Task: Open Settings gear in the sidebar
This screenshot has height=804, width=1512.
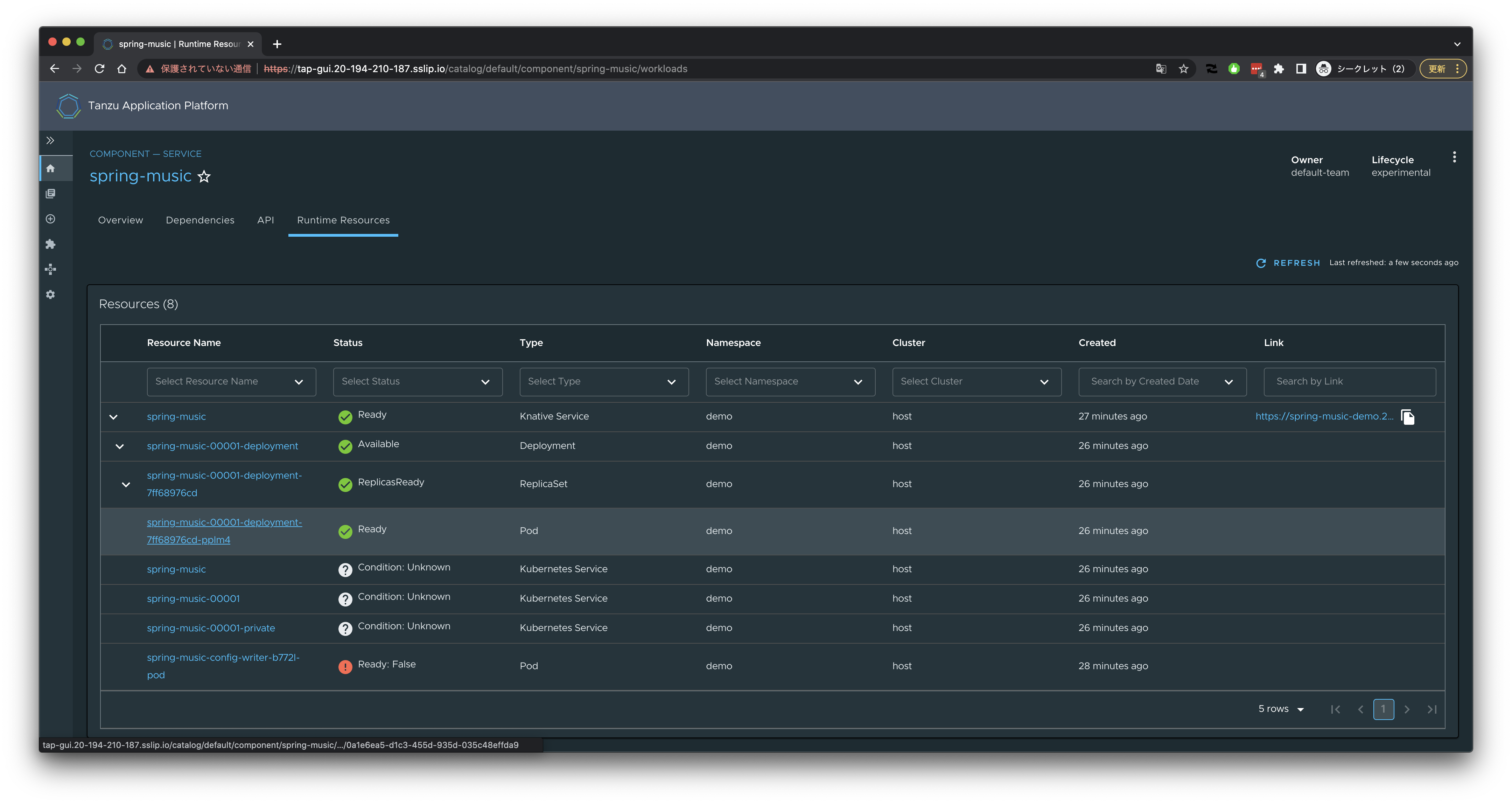Action: [x=50, y=295]
